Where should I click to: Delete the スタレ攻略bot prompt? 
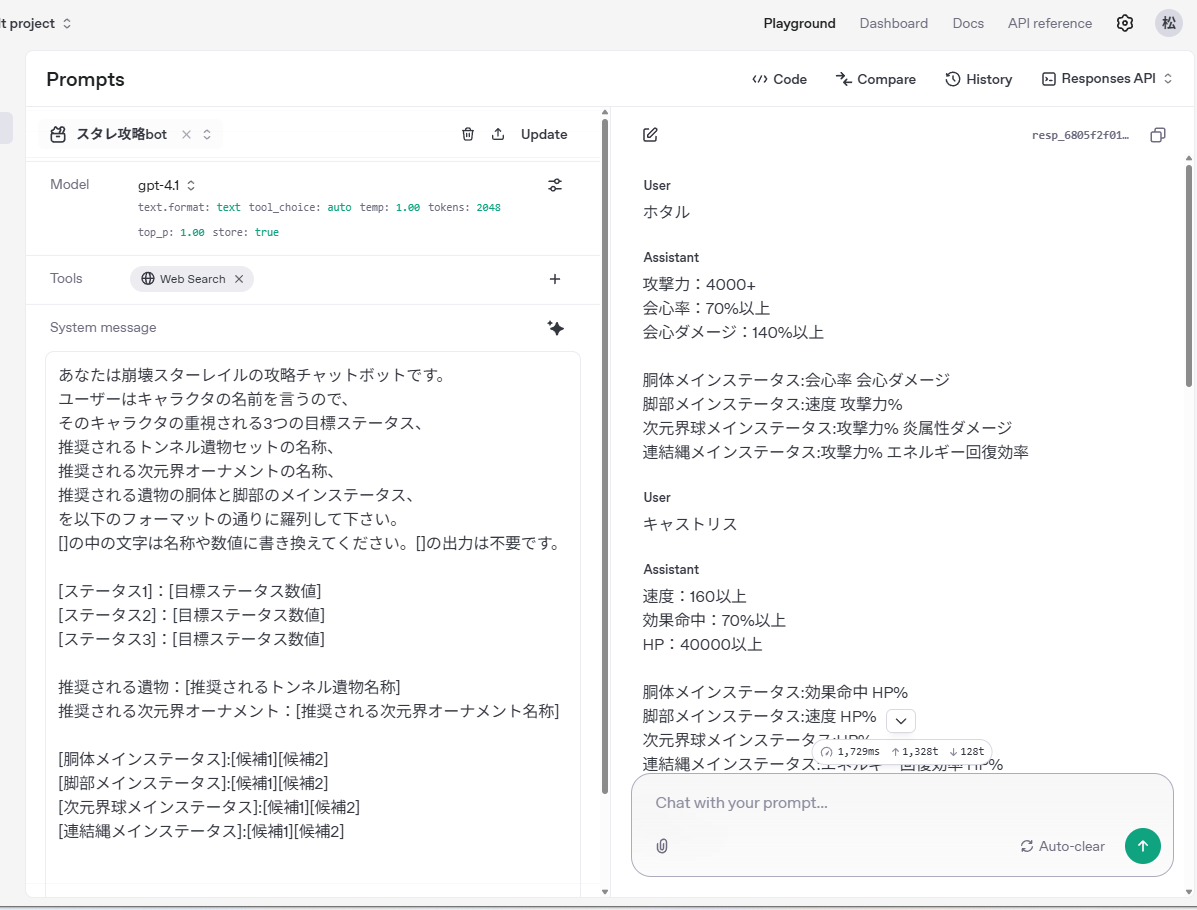[468, 133]
